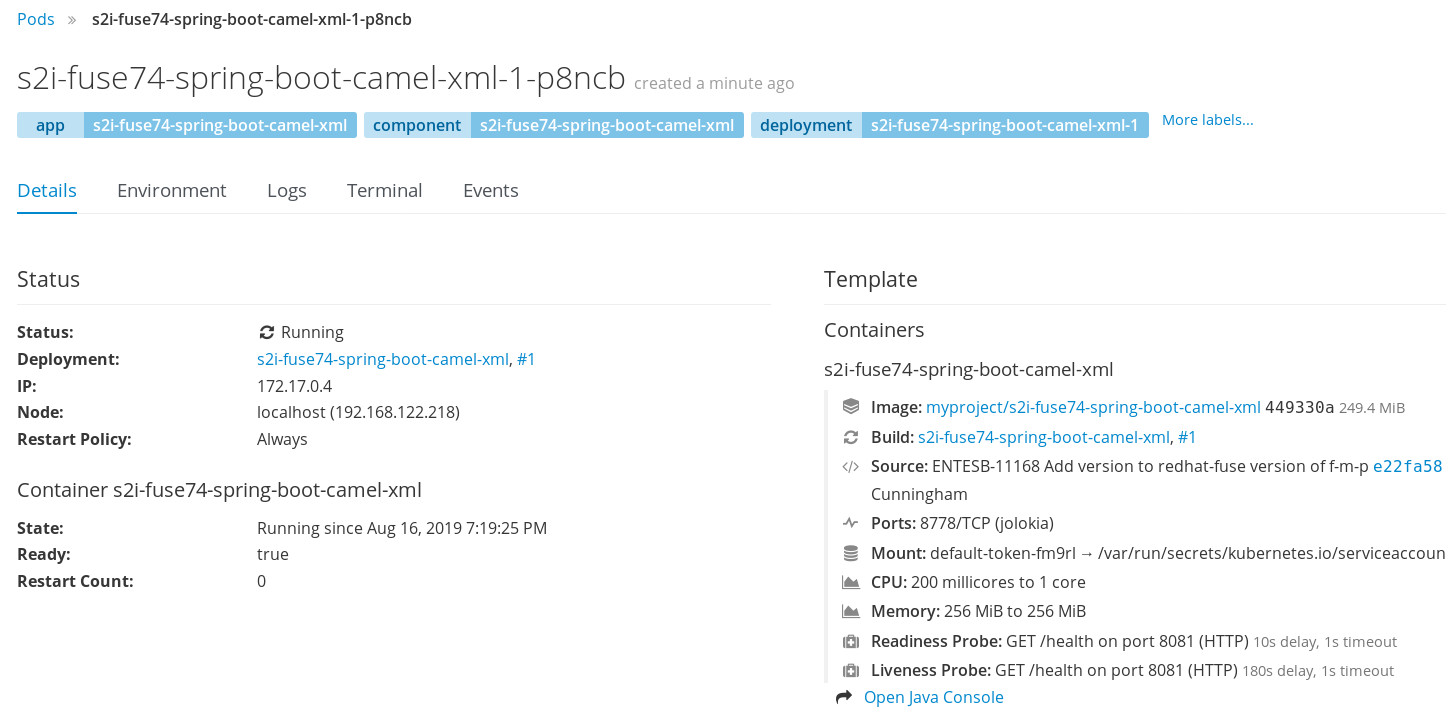The width and height of the screenshot is (1446, 720).
Task: Expand More labels list
Action: point(1207,120)
